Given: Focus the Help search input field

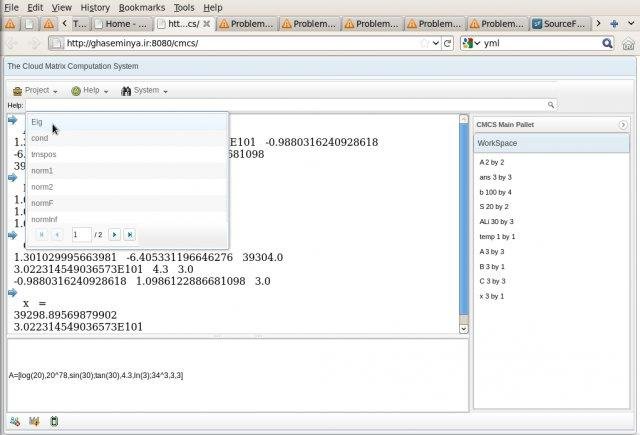Looking at the screenshot, I should 286,105.
